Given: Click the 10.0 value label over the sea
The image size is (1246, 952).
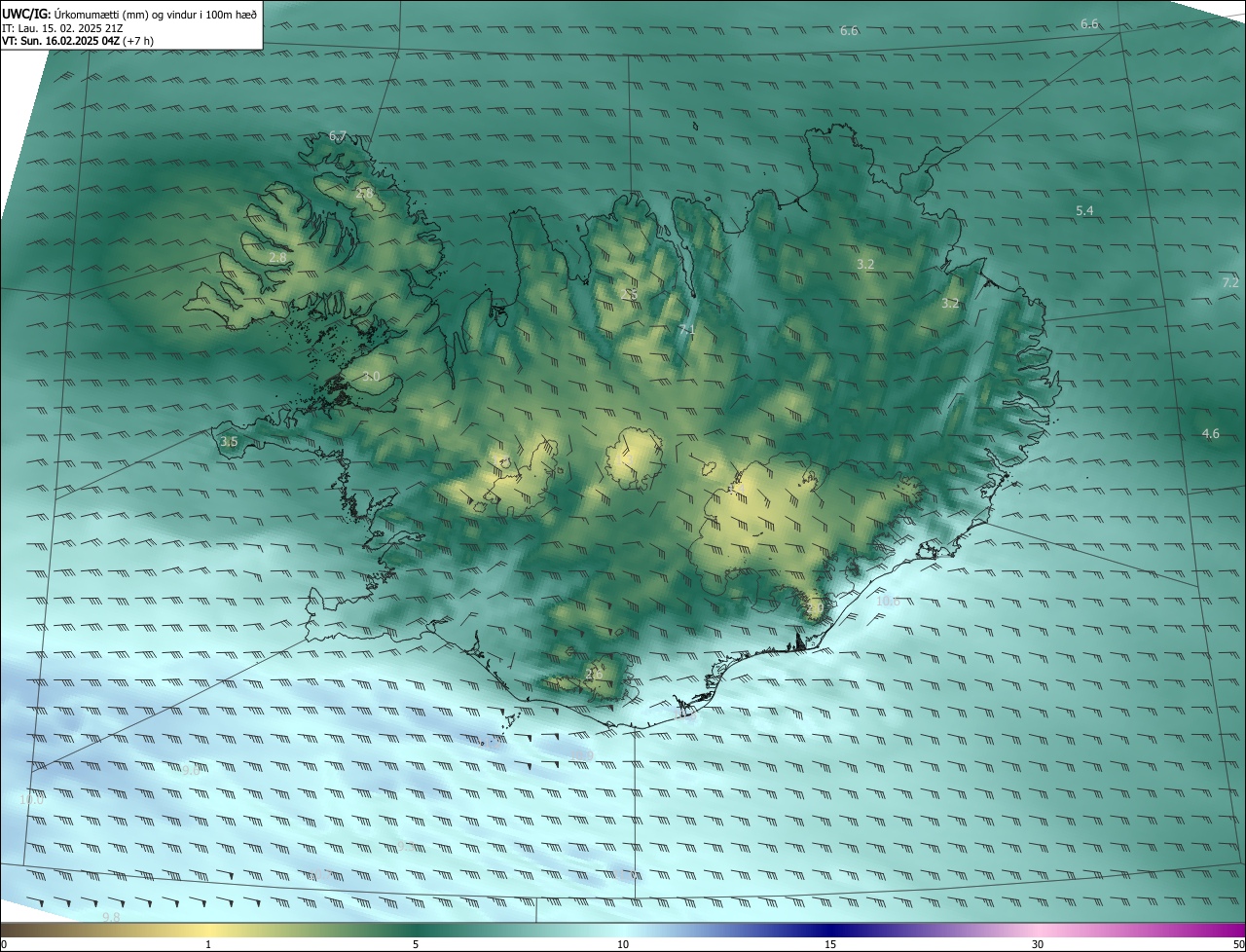Looking at the screenshot, I should [31, 799].
